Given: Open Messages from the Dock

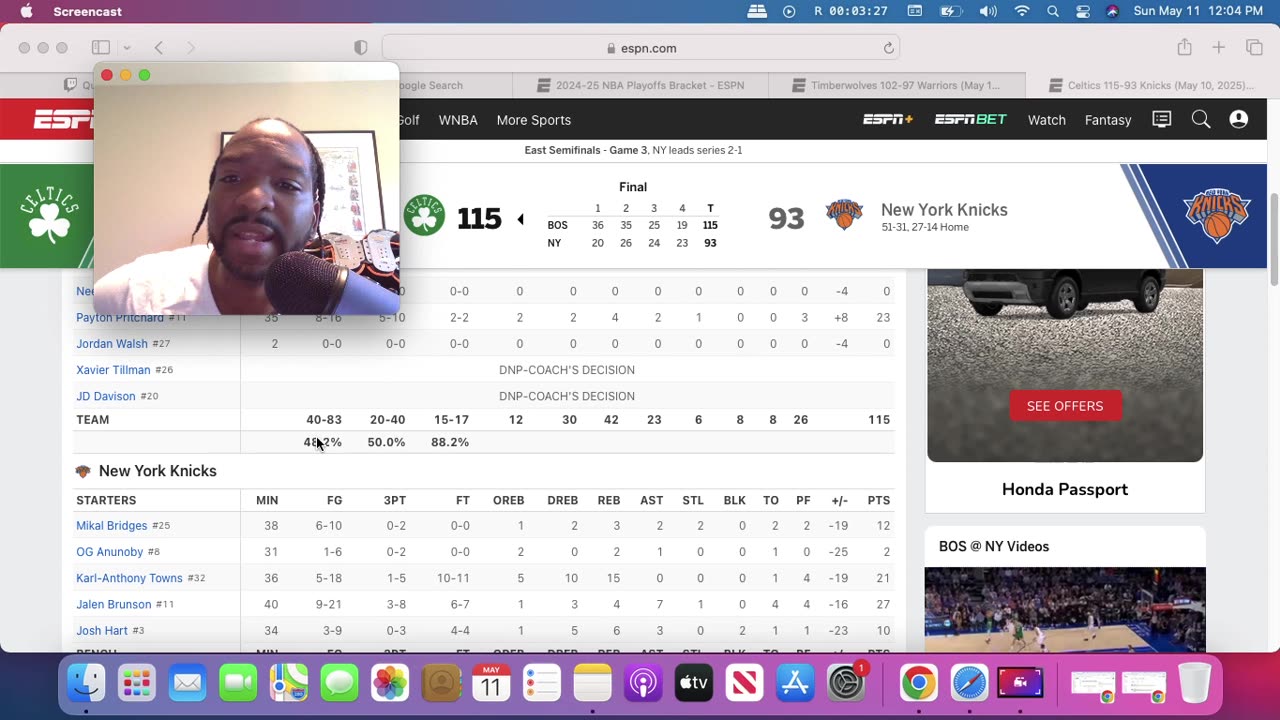Looking at the screenshot, I should point(339,683).
